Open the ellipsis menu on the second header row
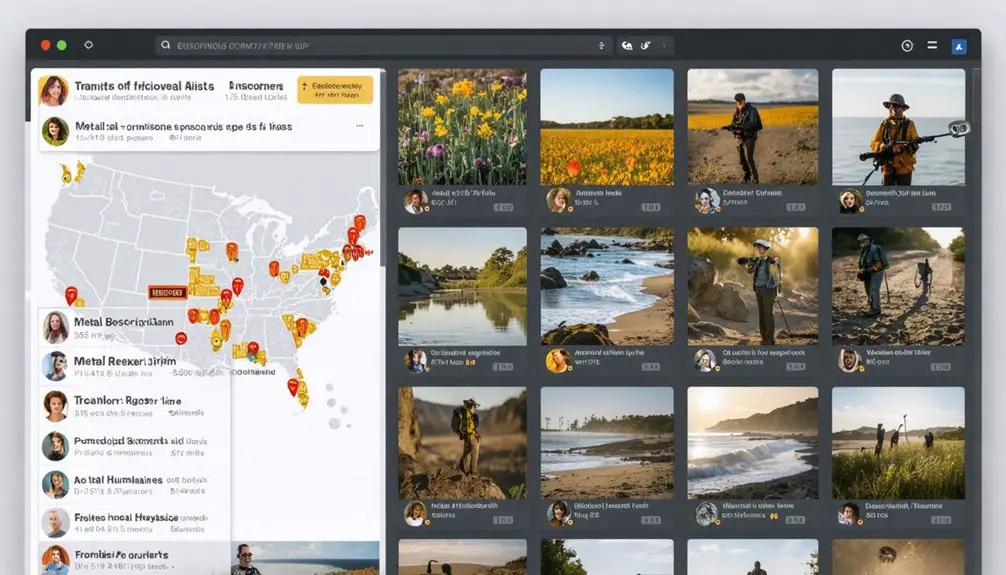This screenshot has height=575, width=1006. coord(360,126)
